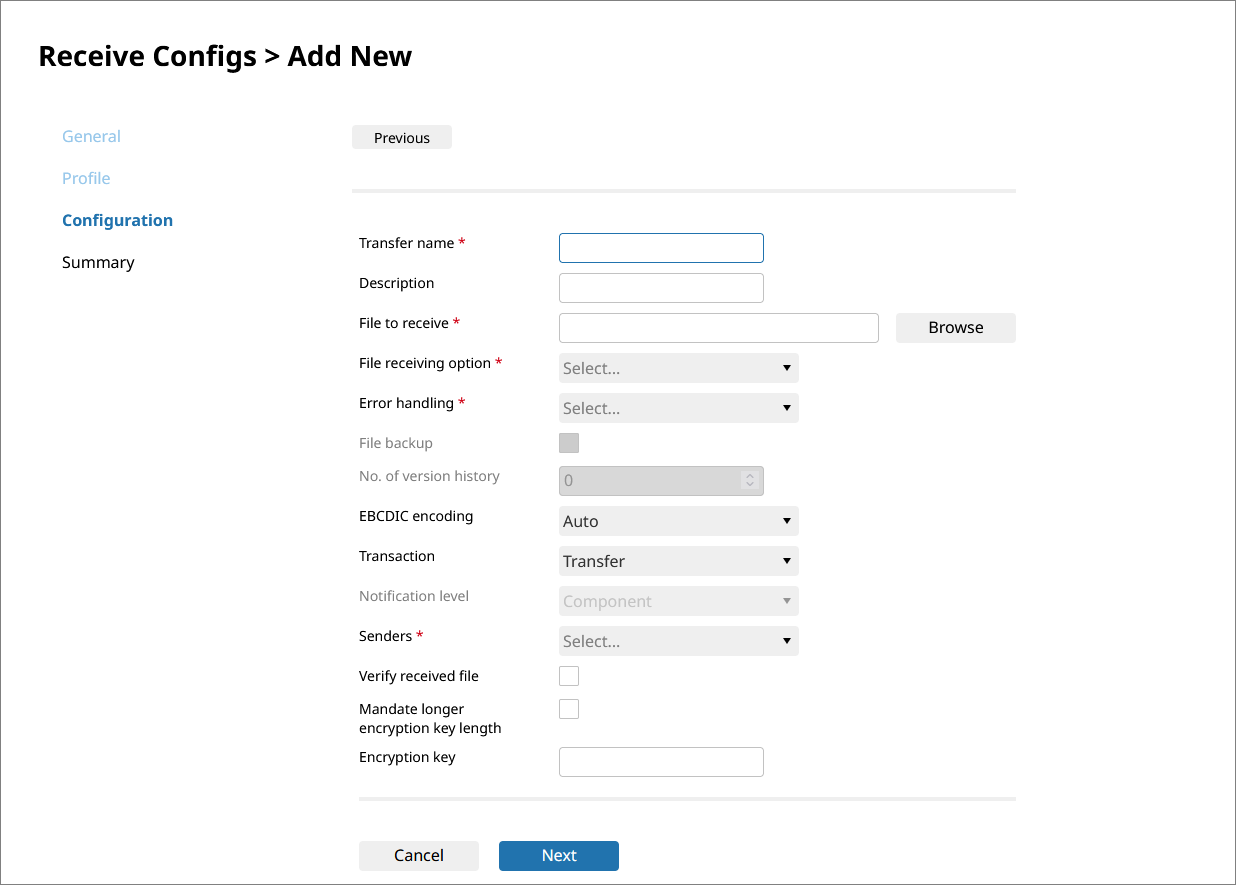This screenshot has width=1236, height=885.
Task: Choose a sender from Senders dropdown
Action: 678,641
